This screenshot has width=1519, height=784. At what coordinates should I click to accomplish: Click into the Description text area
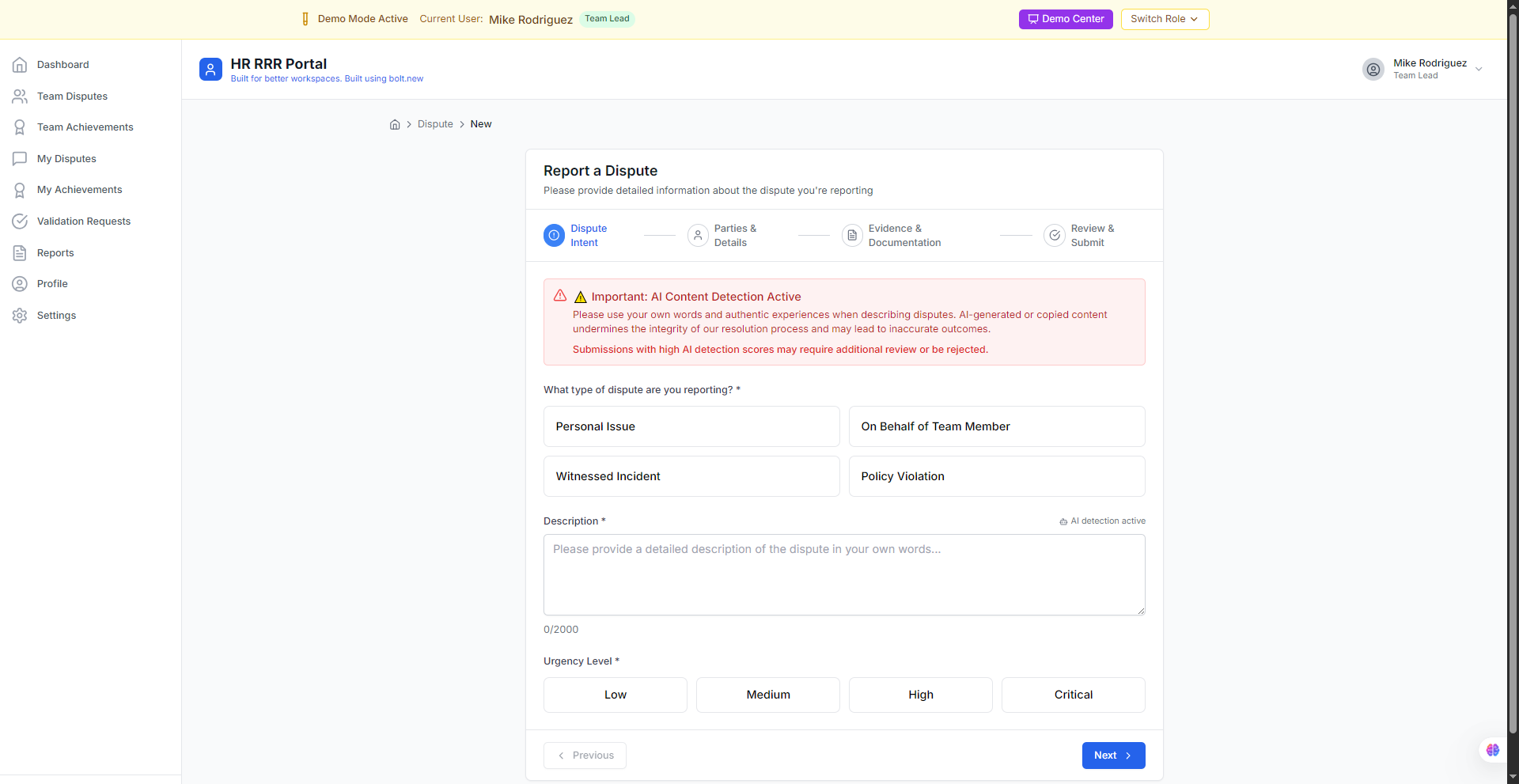(x=844, y=574)
